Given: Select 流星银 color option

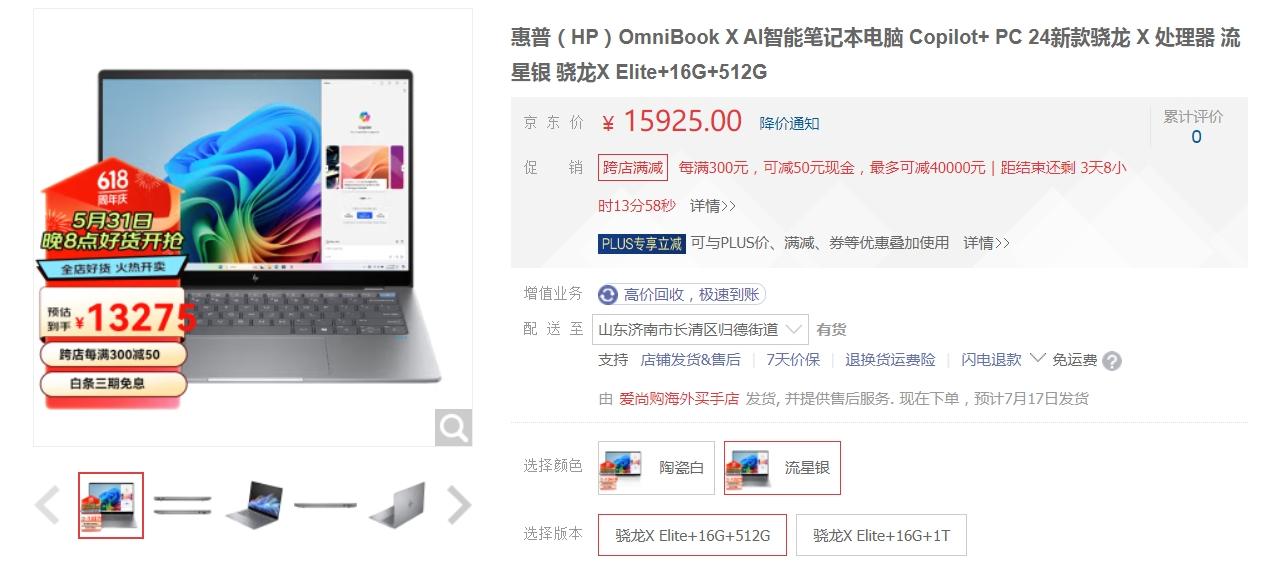Looking at the screenshot, I should tap(782, 468).
